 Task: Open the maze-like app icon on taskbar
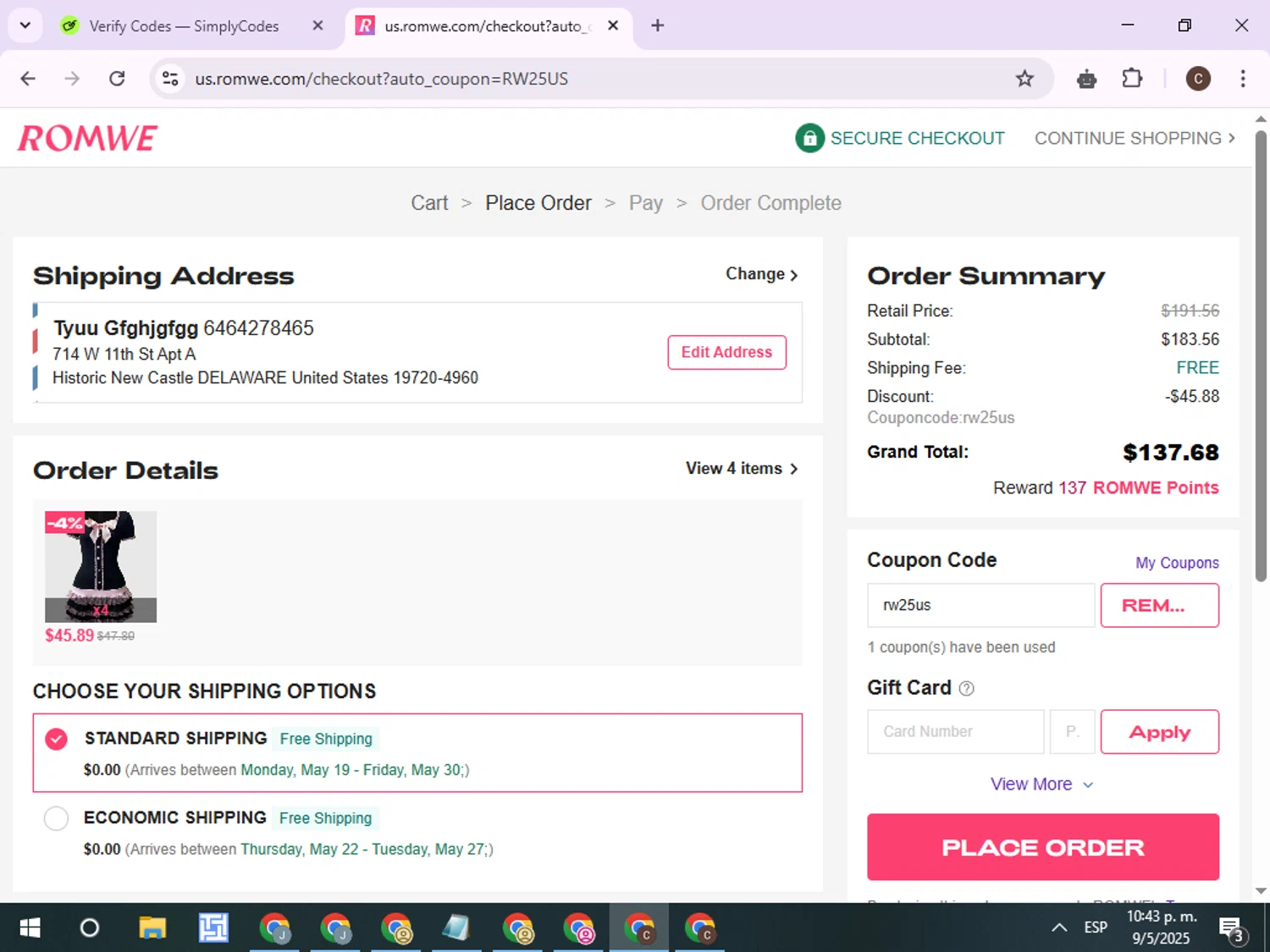[x=213, y=928]
